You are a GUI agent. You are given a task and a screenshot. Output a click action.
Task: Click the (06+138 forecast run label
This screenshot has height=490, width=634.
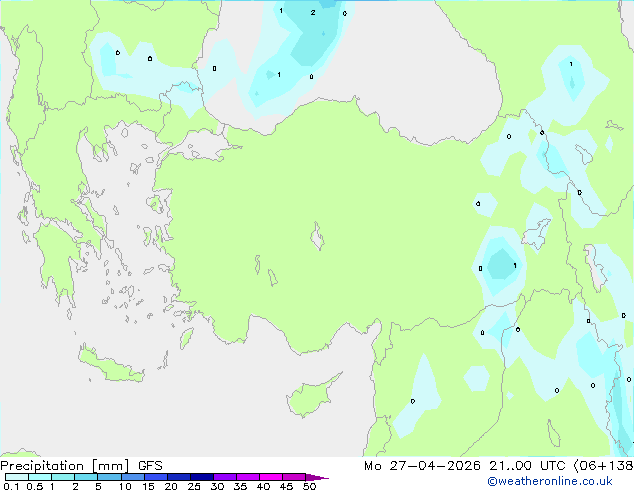click(x=604, y=466)
